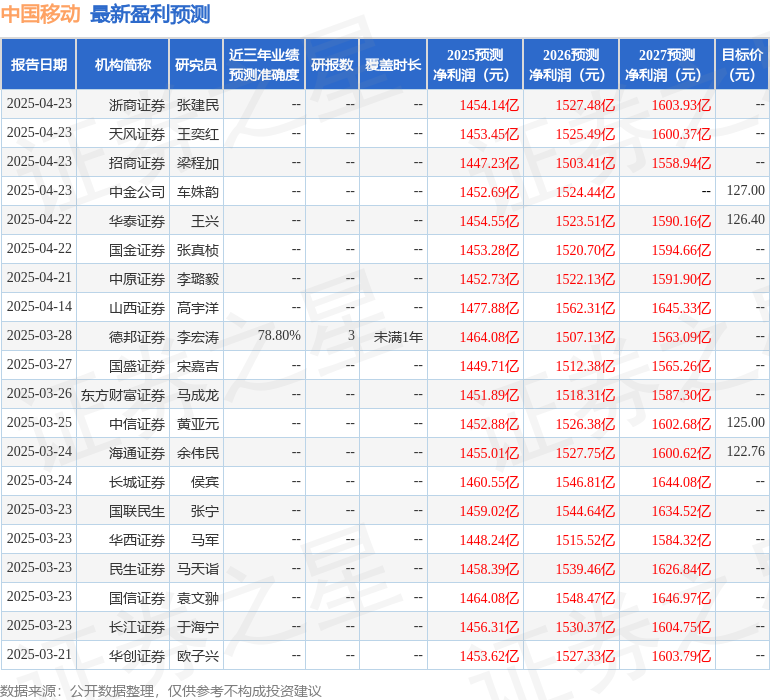Click the 78.80% accuracy value
Viewport: 770px width, 700px height.
click(279, 336)
